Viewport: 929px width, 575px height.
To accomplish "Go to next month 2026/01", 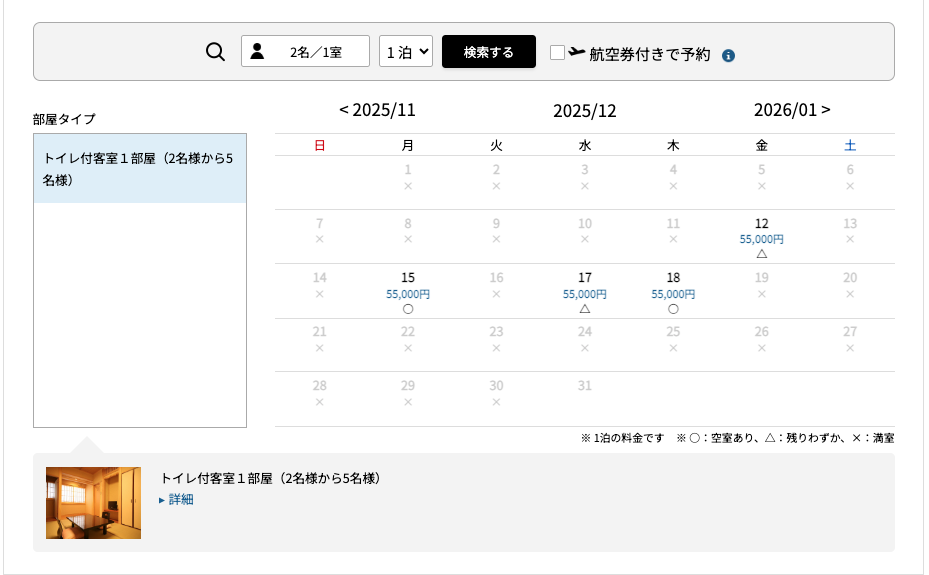I will pyautogui.click(x=792, y=110).
